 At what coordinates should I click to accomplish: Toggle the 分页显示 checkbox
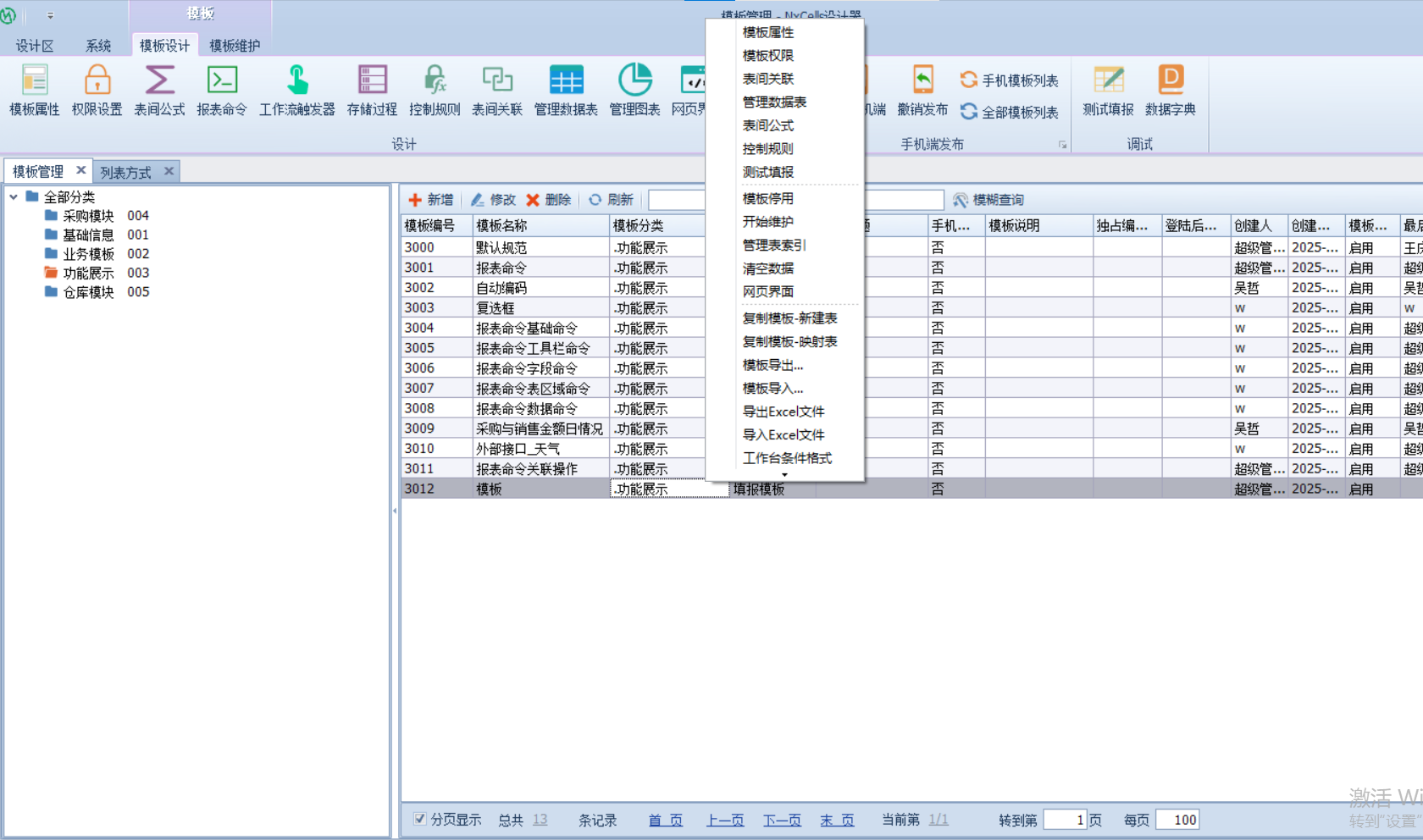tap(419, 819)
